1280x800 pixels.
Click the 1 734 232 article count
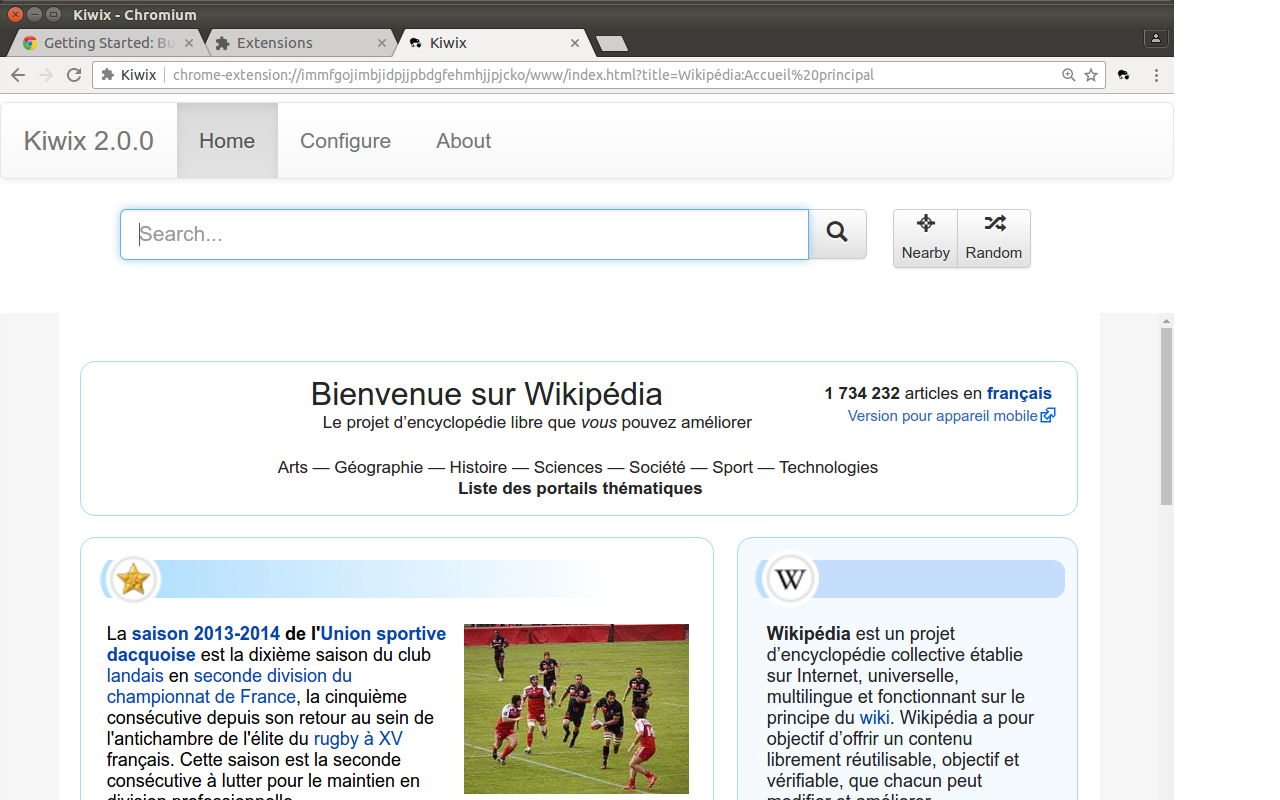point(862,393)
